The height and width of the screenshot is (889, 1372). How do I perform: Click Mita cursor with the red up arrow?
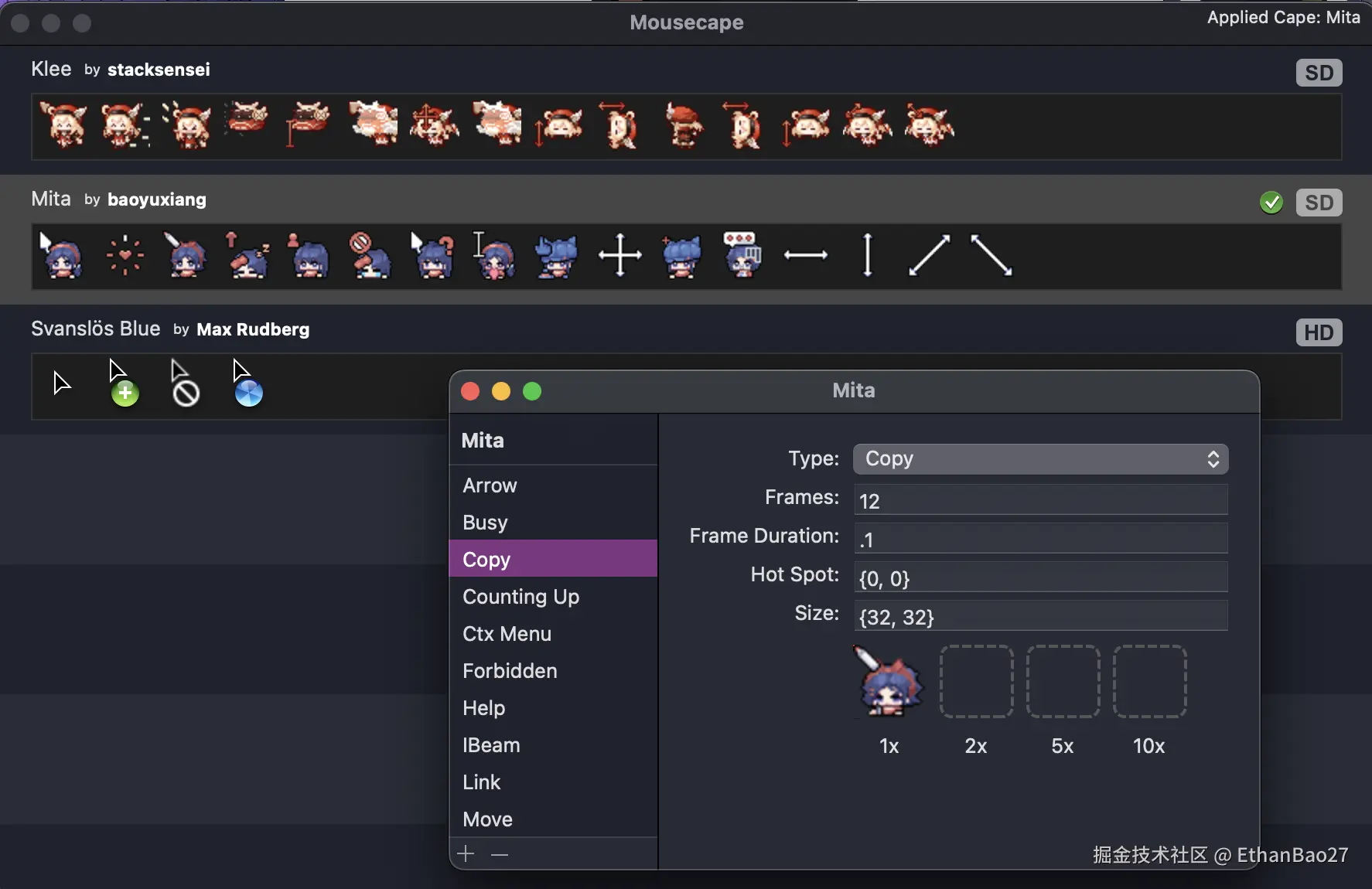(247, 255)
